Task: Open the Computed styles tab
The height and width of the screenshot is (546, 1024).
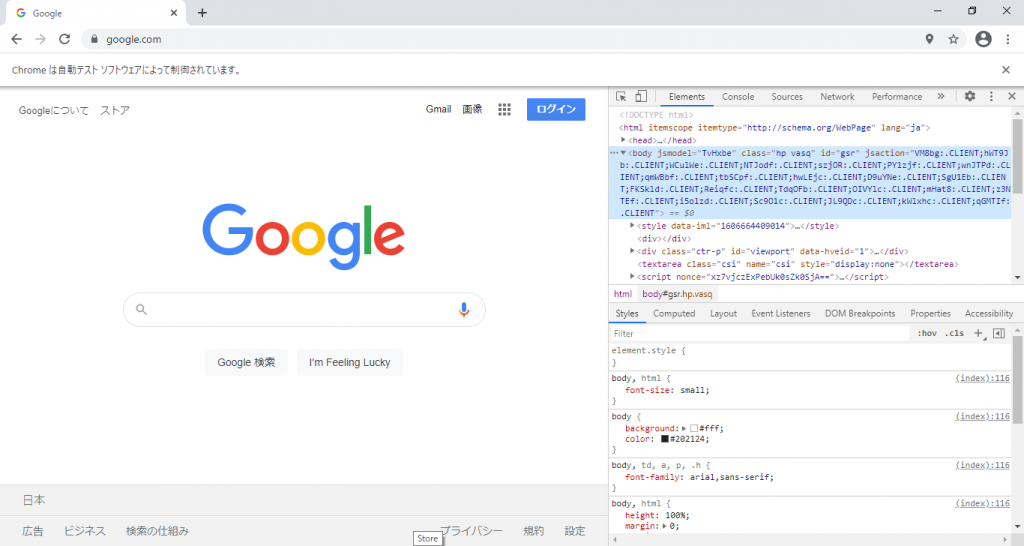Action: pyautogui.click(x=674, y=314)
